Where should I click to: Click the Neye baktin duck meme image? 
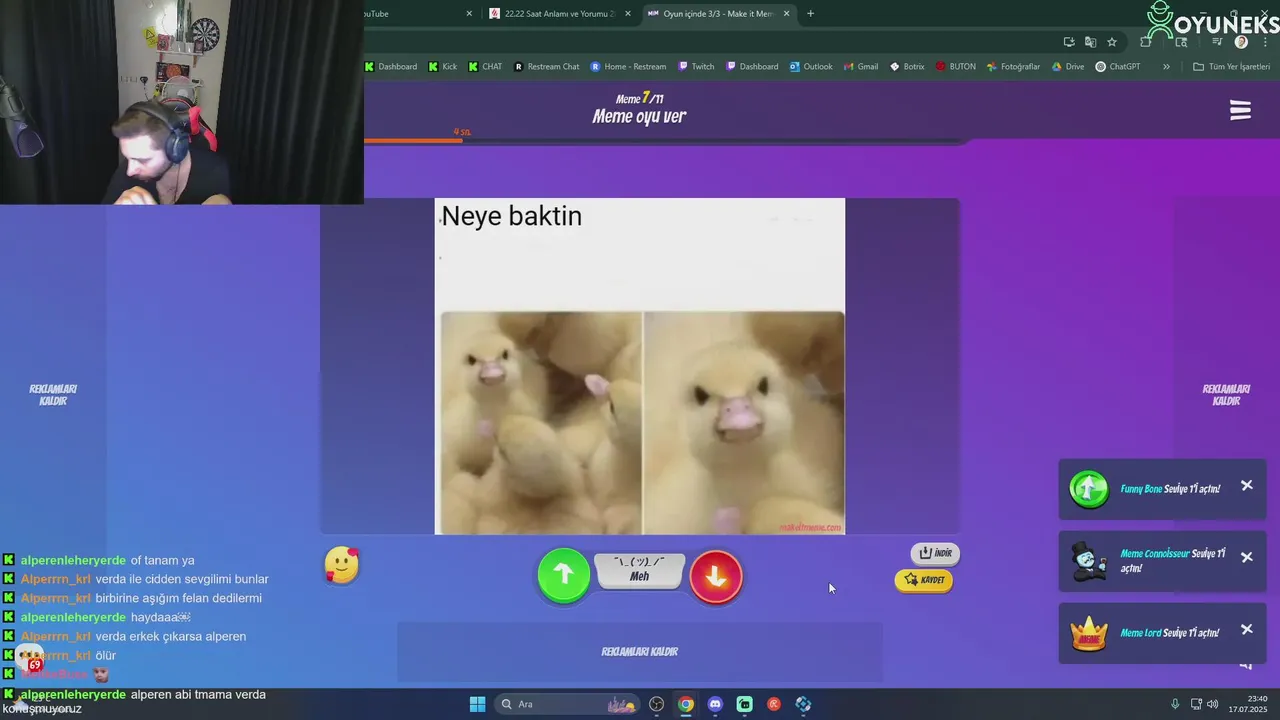640,366
